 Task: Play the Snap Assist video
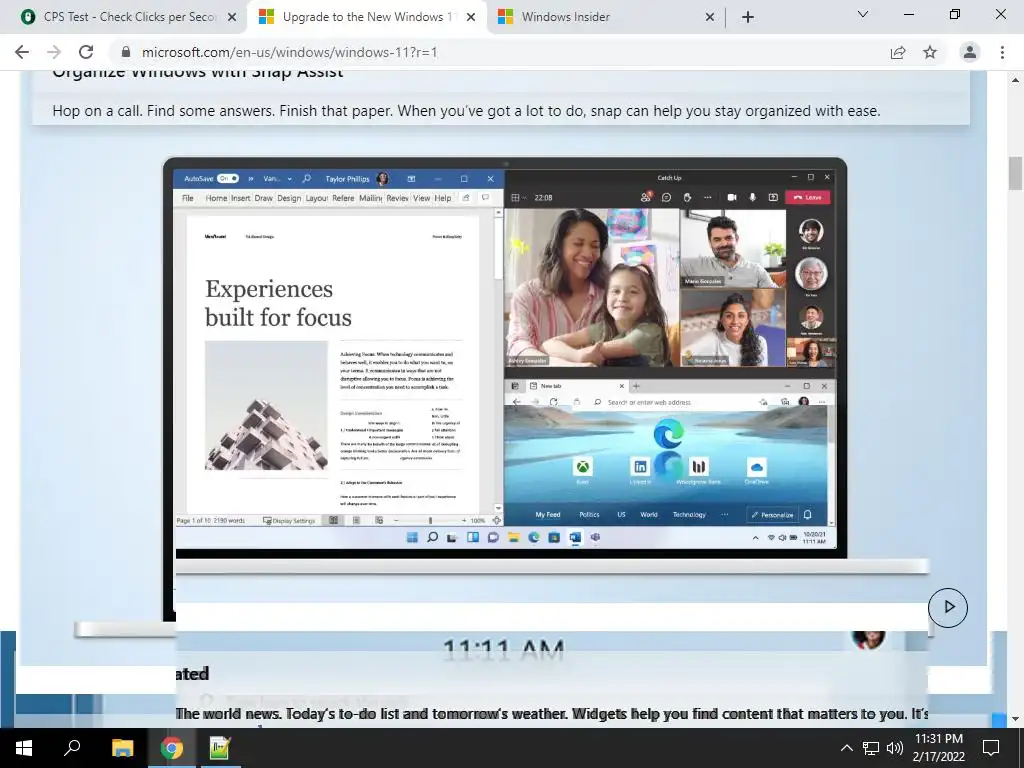(948, 607)
